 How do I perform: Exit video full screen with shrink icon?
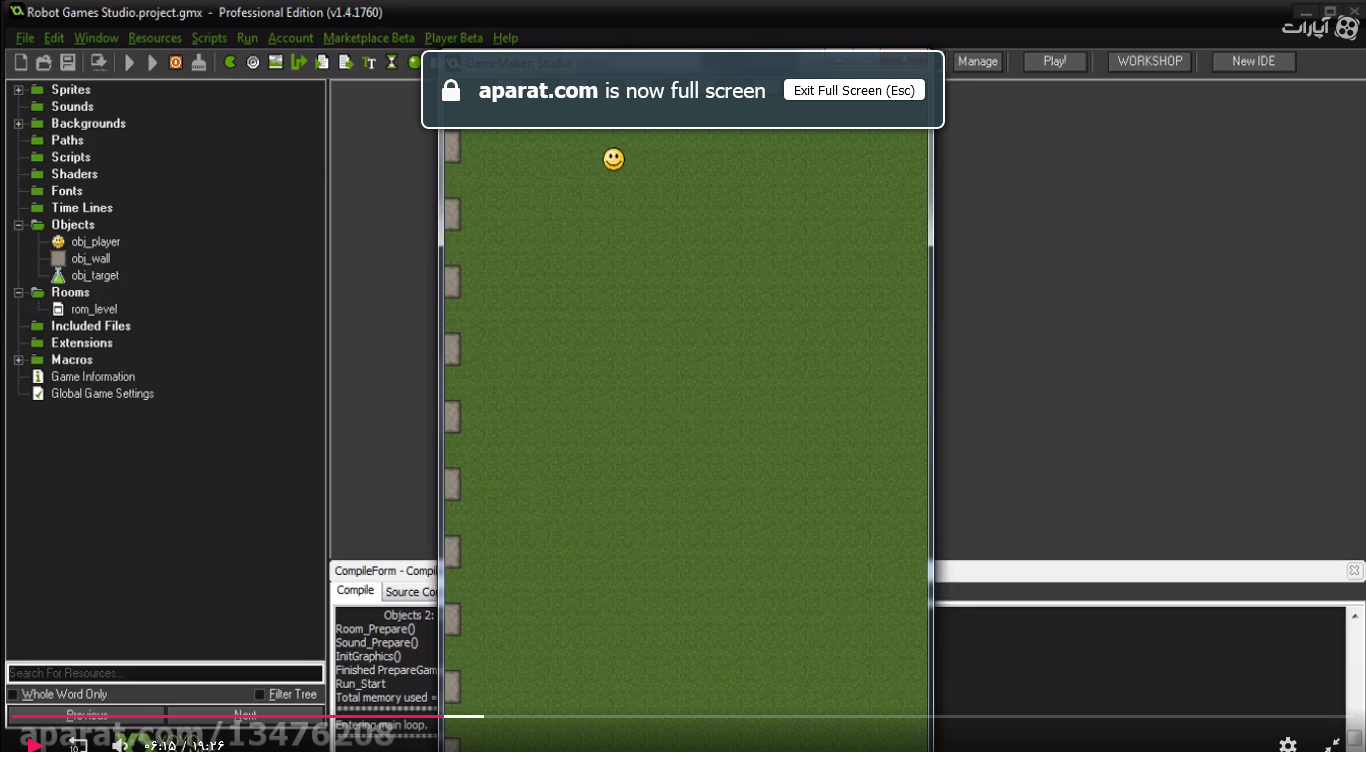(1332, 745)
